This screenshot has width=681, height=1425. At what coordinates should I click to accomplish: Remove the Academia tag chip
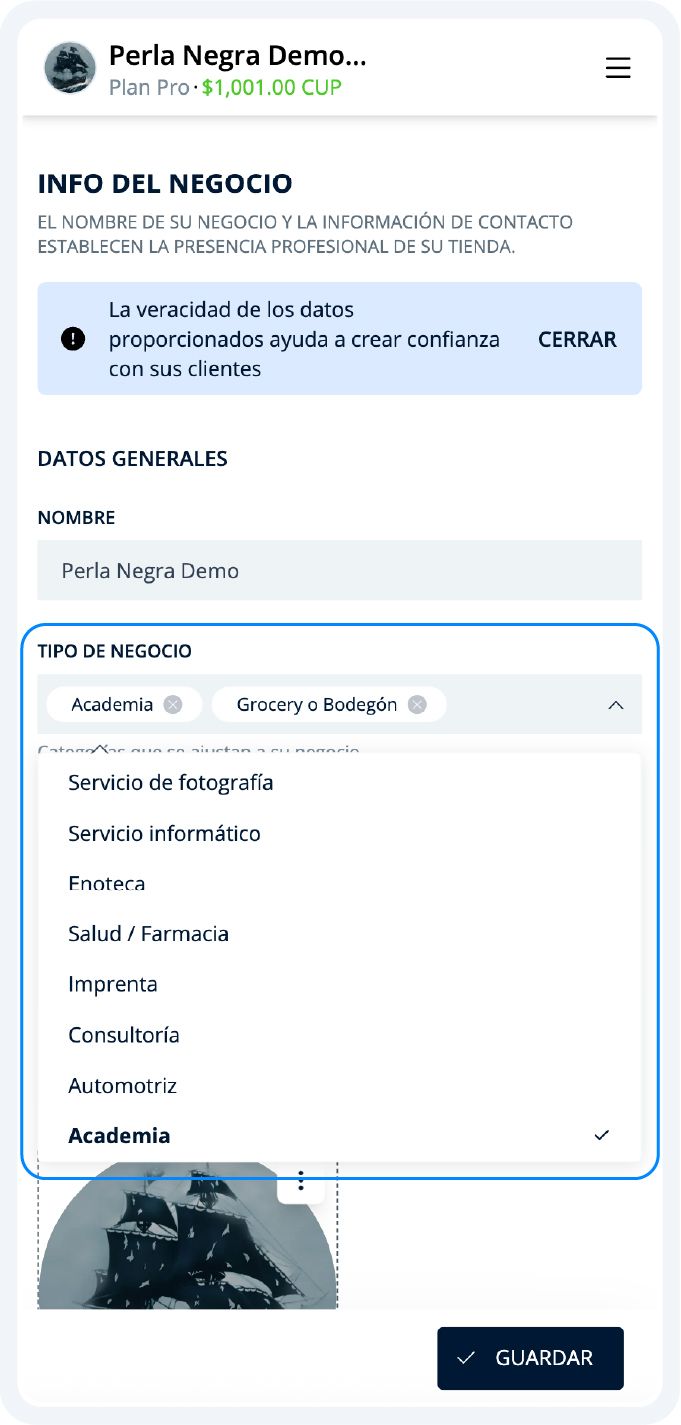pos(171,704)
